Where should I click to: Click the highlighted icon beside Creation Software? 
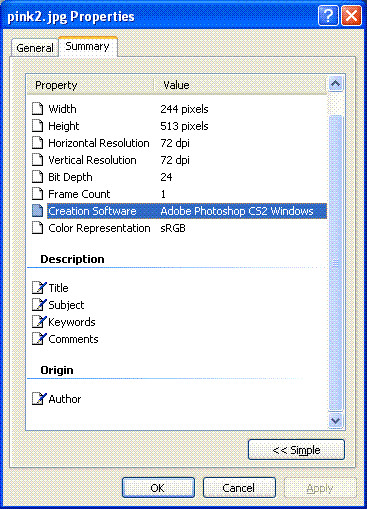38,211
